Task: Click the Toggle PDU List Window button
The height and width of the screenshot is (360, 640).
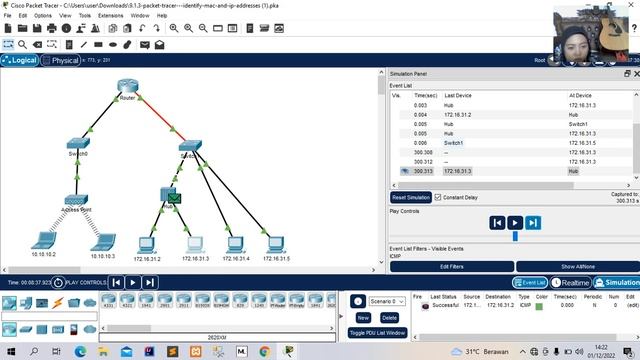Action: [x=377, y=333]
